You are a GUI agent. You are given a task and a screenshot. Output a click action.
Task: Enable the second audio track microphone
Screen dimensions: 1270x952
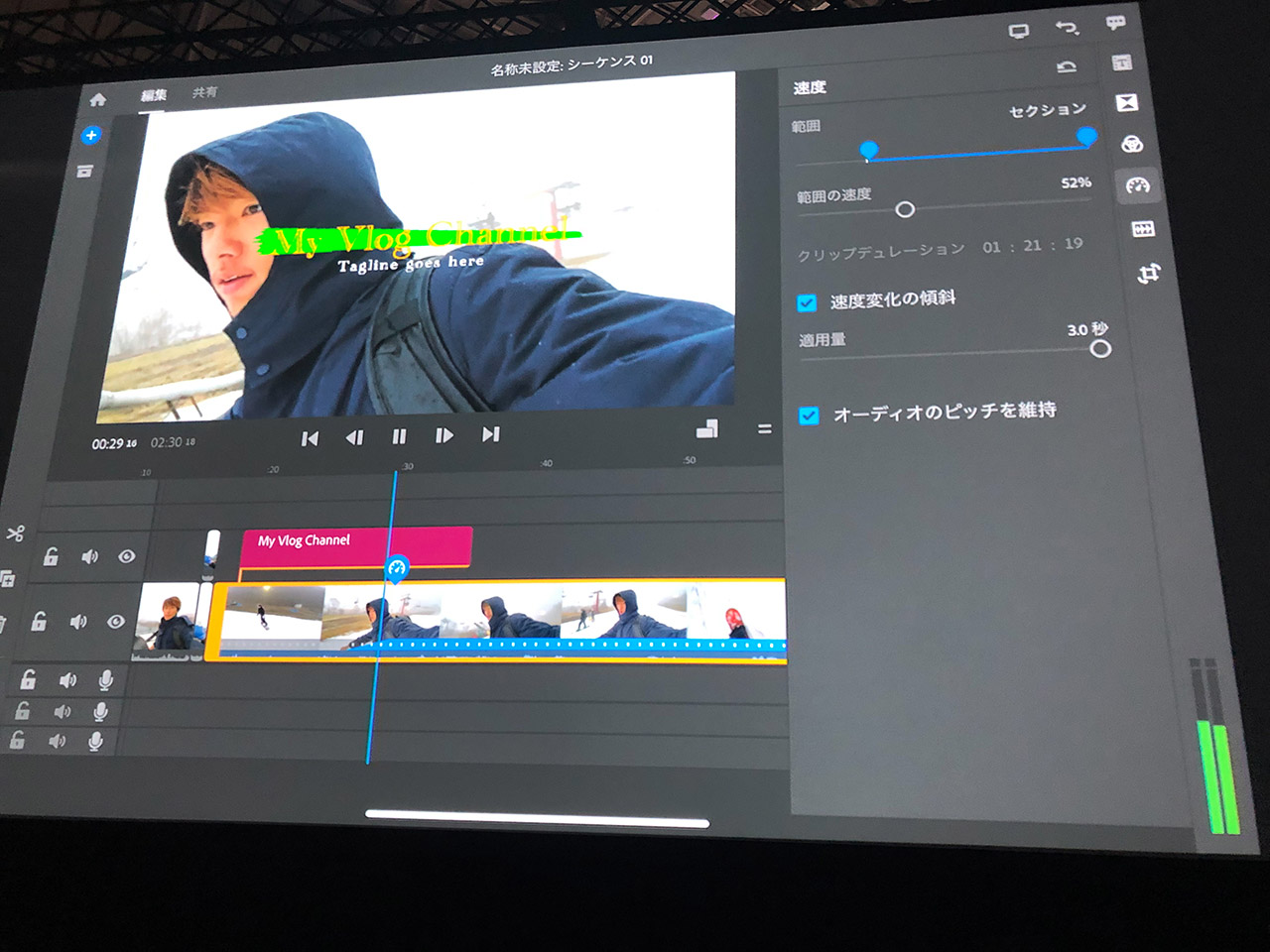[x=100, y=711]
